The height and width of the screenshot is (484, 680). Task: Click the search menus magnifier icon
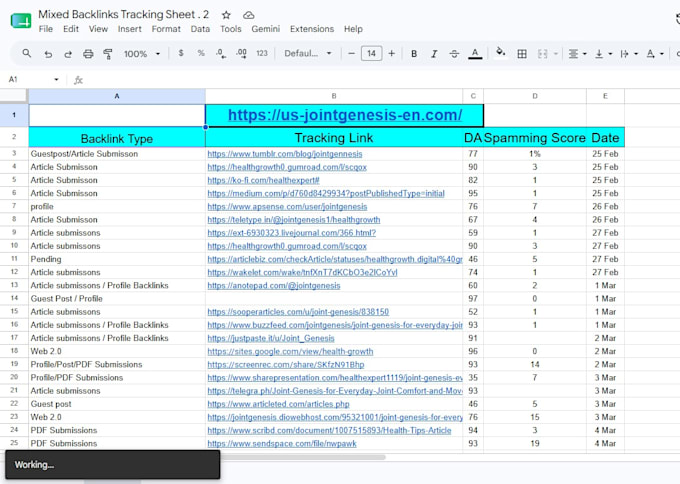(26, 53)
